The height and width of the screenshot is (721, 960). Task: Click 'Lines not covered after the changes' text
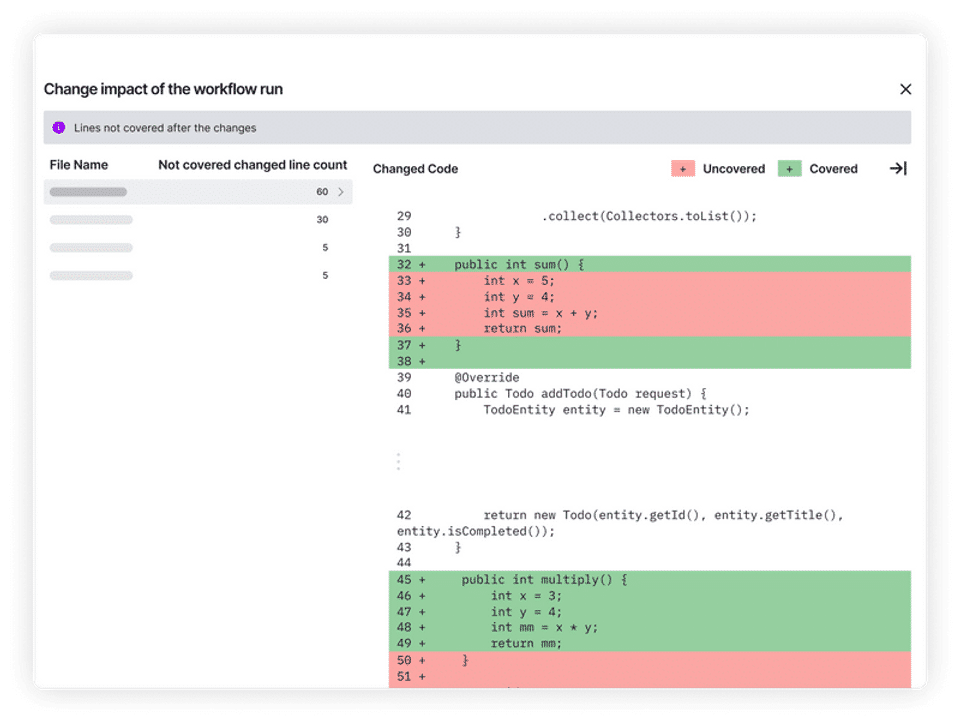pos(165,128)
